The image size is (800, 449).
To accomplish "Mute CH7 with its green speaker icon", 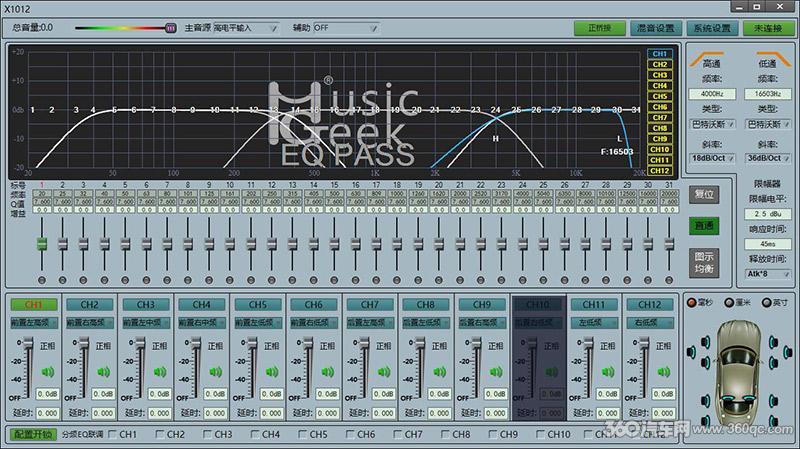I will tap(384, 372).
